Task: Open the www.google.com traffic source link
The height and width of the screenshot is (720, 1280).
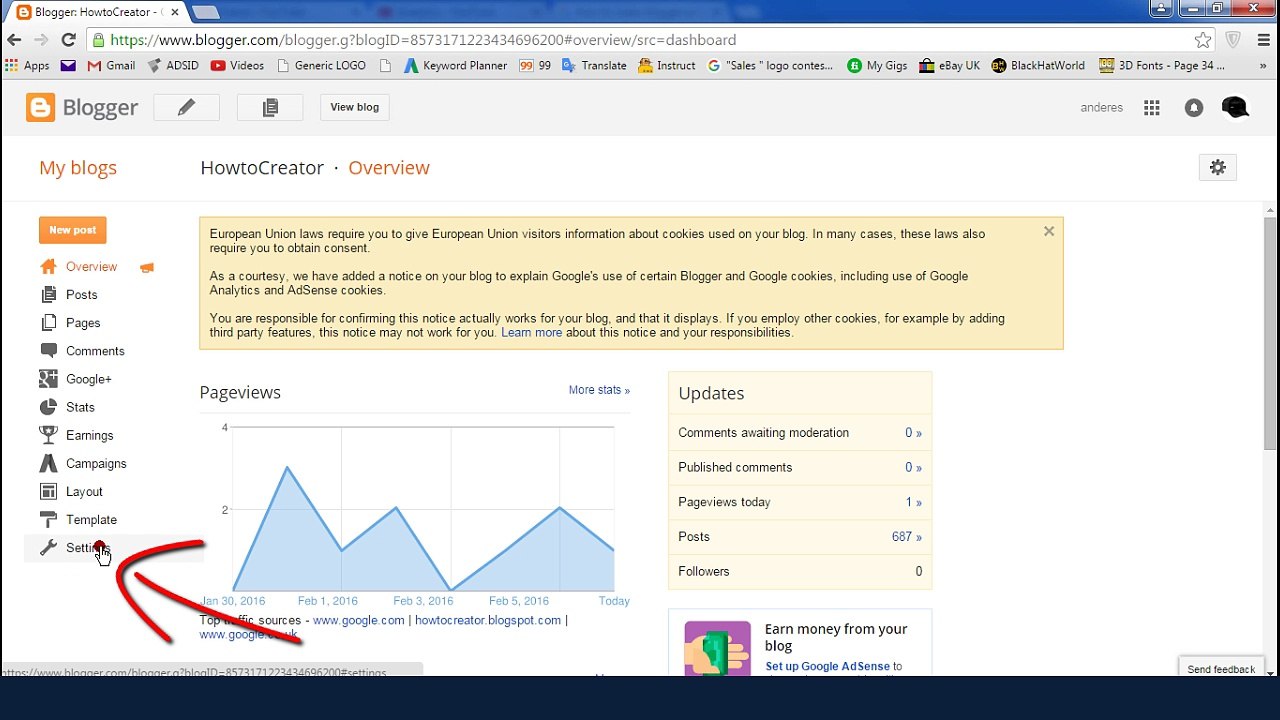Action: pyautogui.click(x=359, y=620)
